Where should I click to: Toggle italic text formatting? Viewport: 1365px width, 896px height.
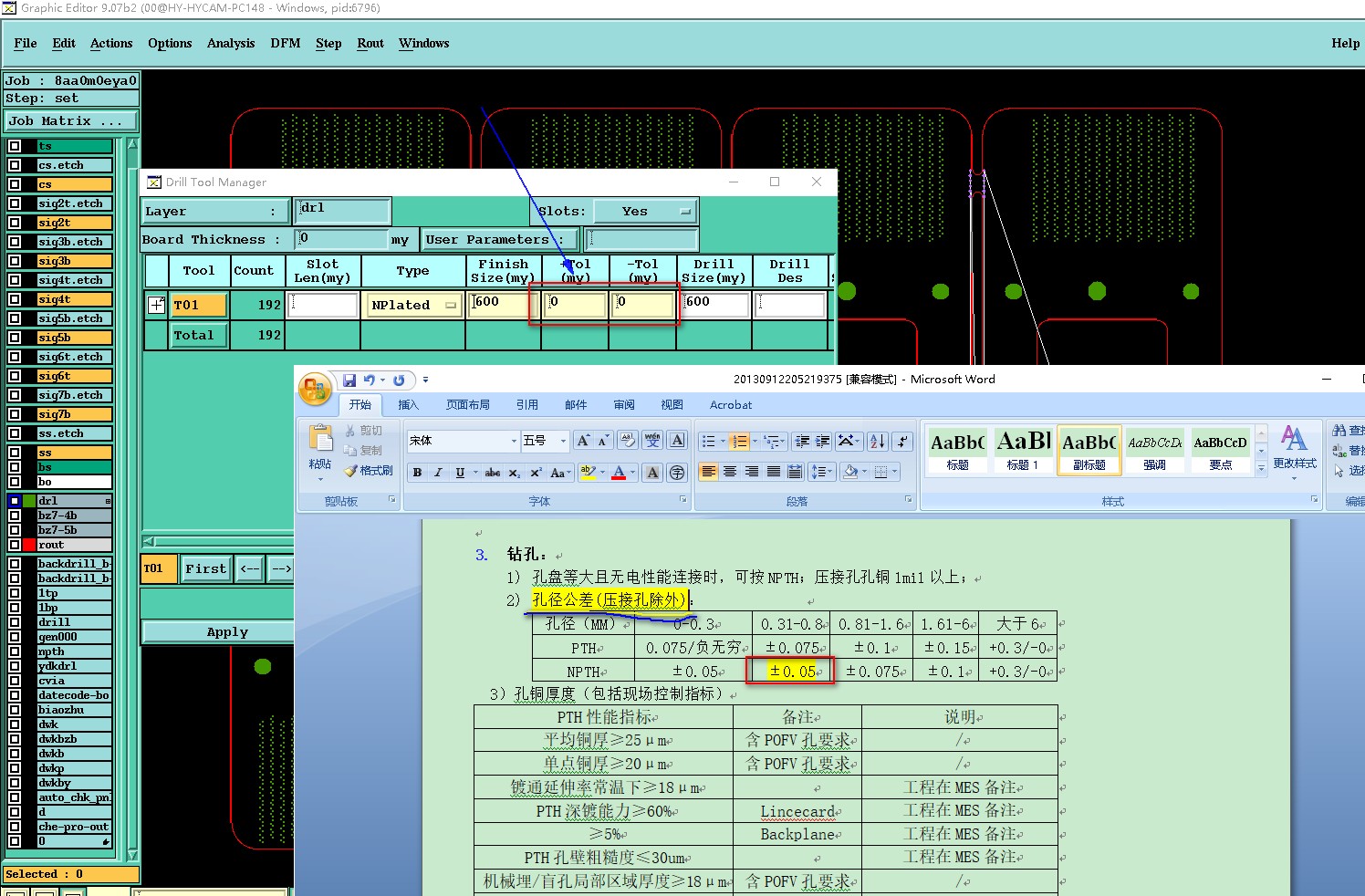pos(438,473)
